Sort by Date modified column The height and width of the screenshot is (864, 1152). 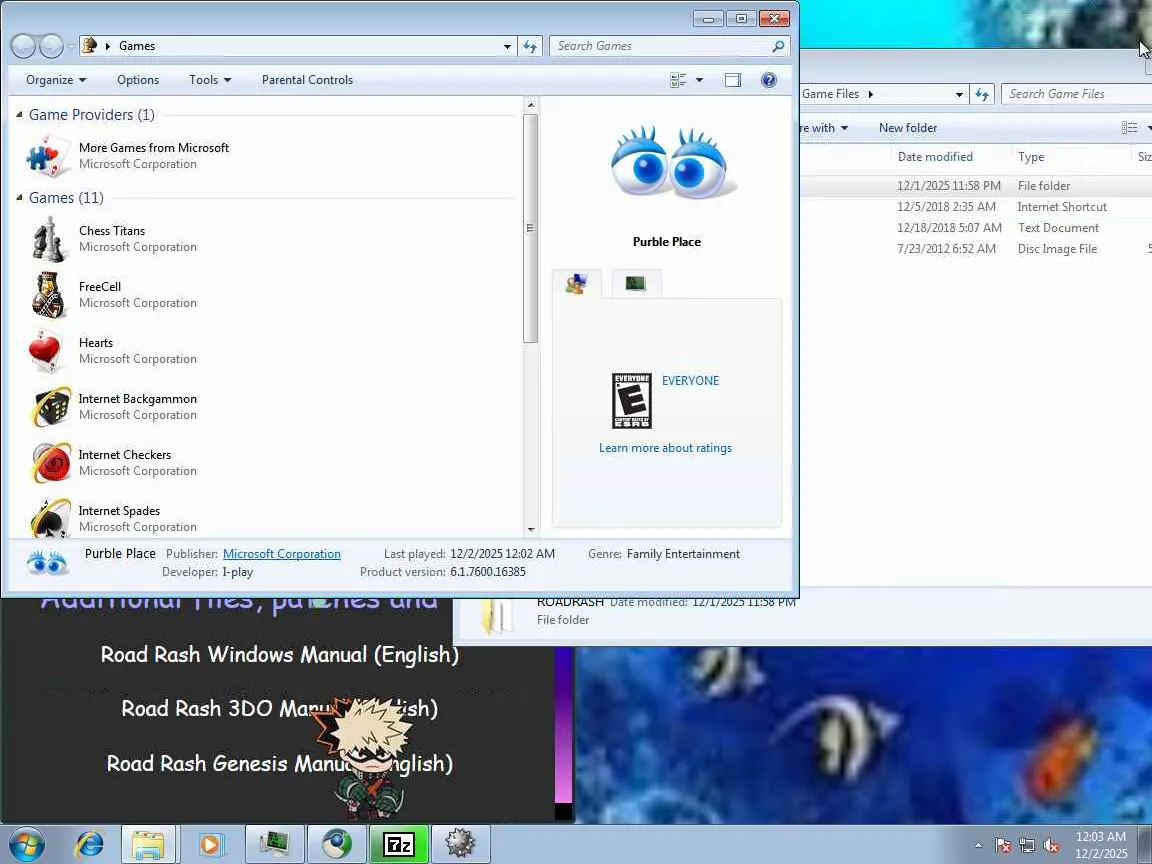(935, 156)
